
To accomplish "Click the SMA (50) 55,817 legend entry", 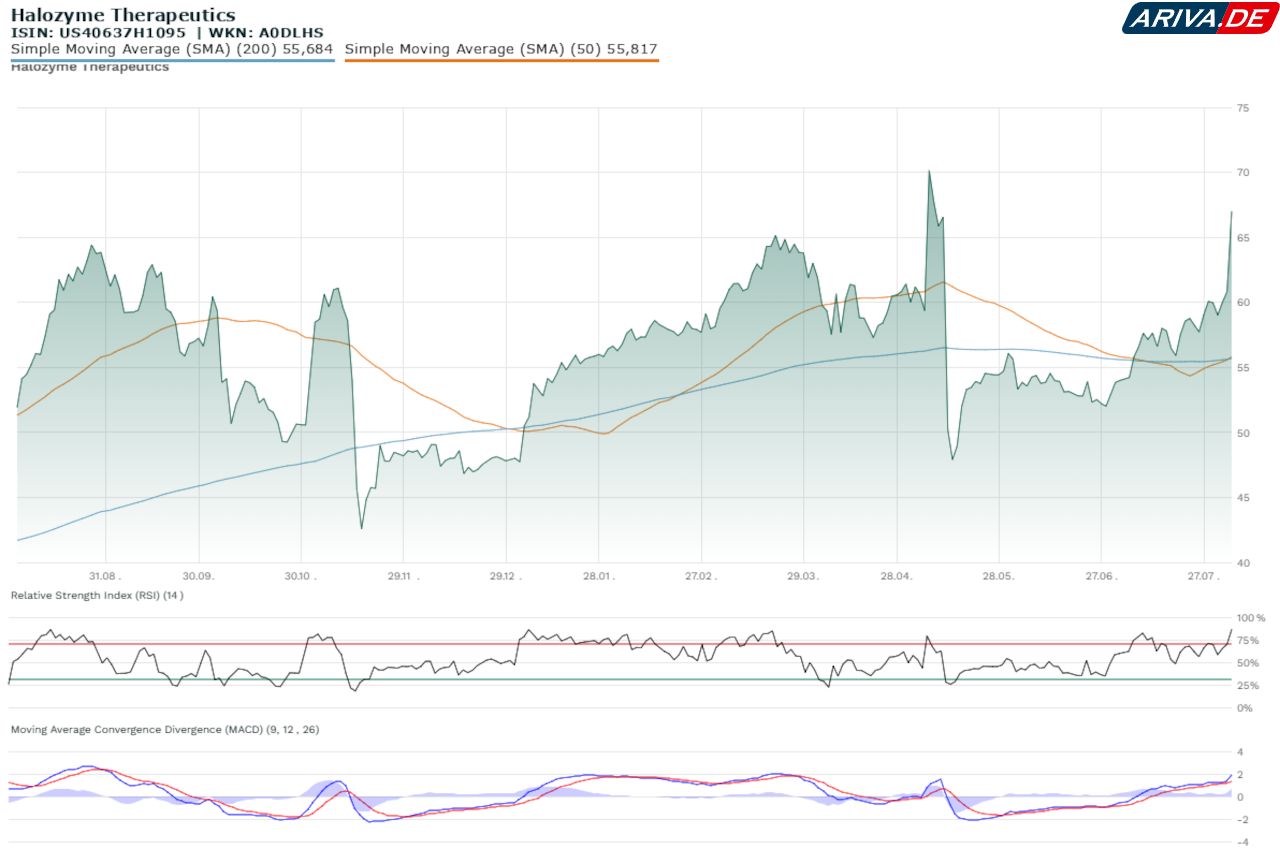I will pyautogui.click(x=501, y=48).
